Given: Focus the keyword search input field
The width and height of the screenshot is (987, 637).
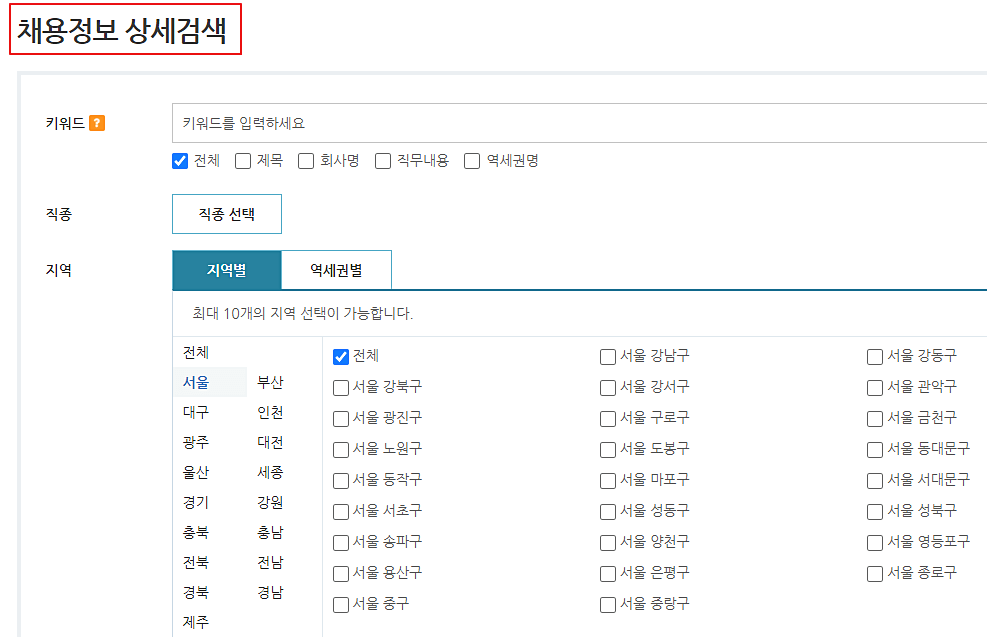Looking at the screenshot, I should [579, 123].
